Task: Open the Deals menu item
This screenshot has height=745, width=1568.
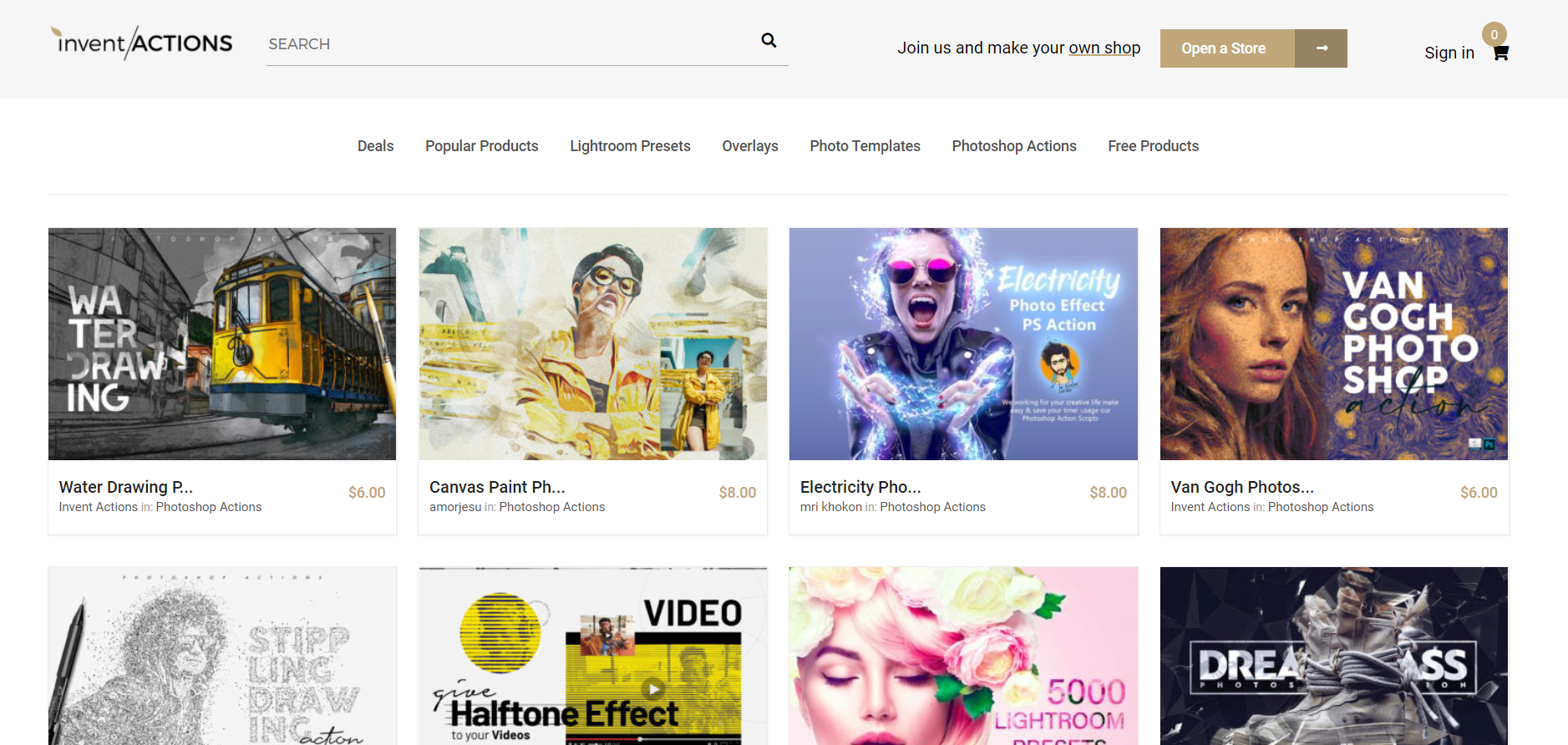Action: coord(375,146)
